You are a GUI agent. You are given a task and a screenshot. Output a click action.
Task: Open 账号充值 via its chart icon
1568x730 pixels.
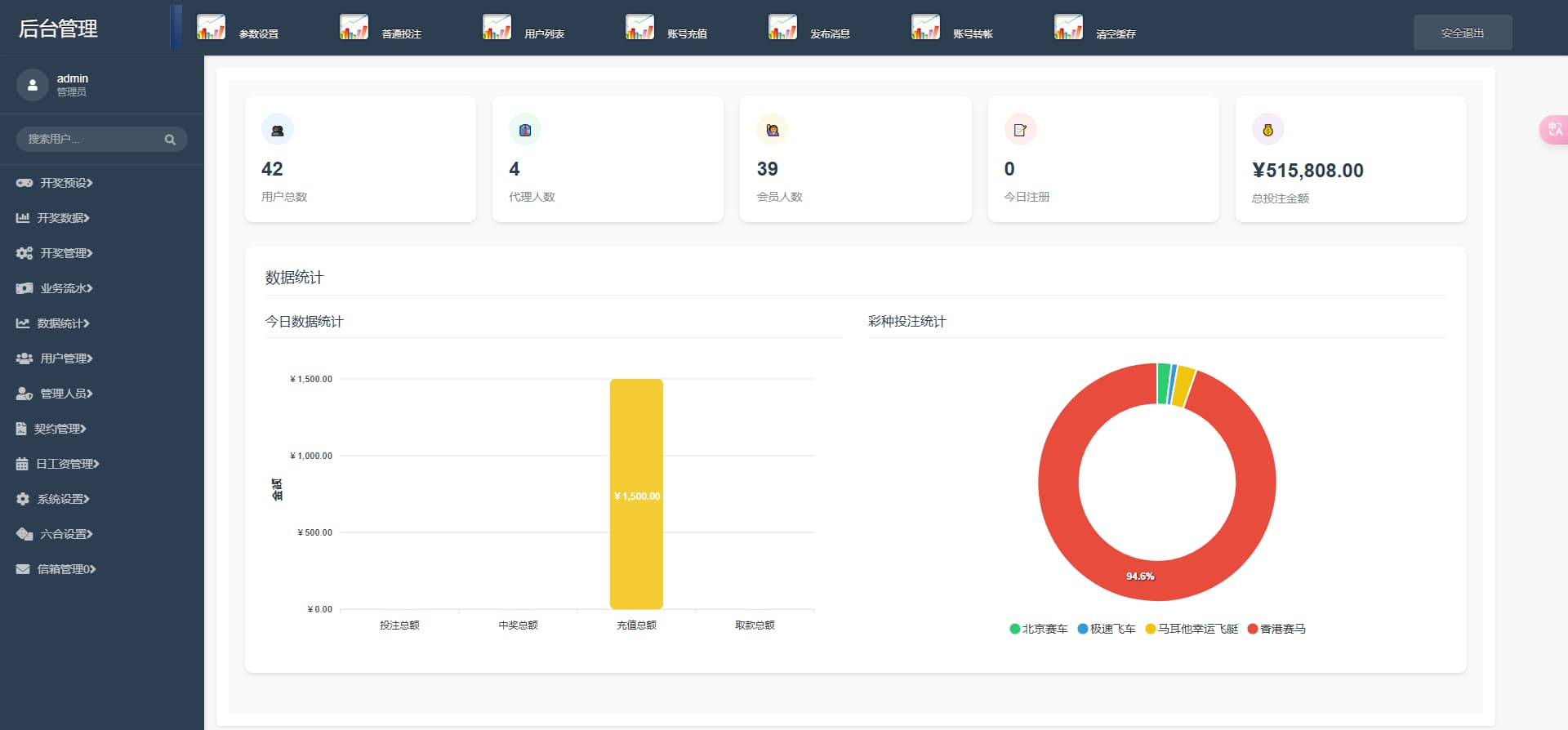(639, 27)
